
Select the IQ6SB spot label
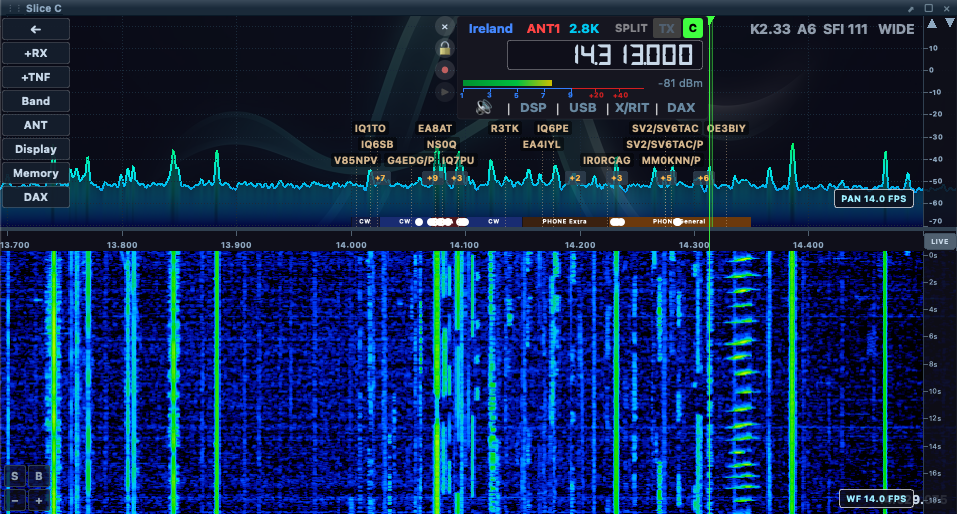coord(377,145)
